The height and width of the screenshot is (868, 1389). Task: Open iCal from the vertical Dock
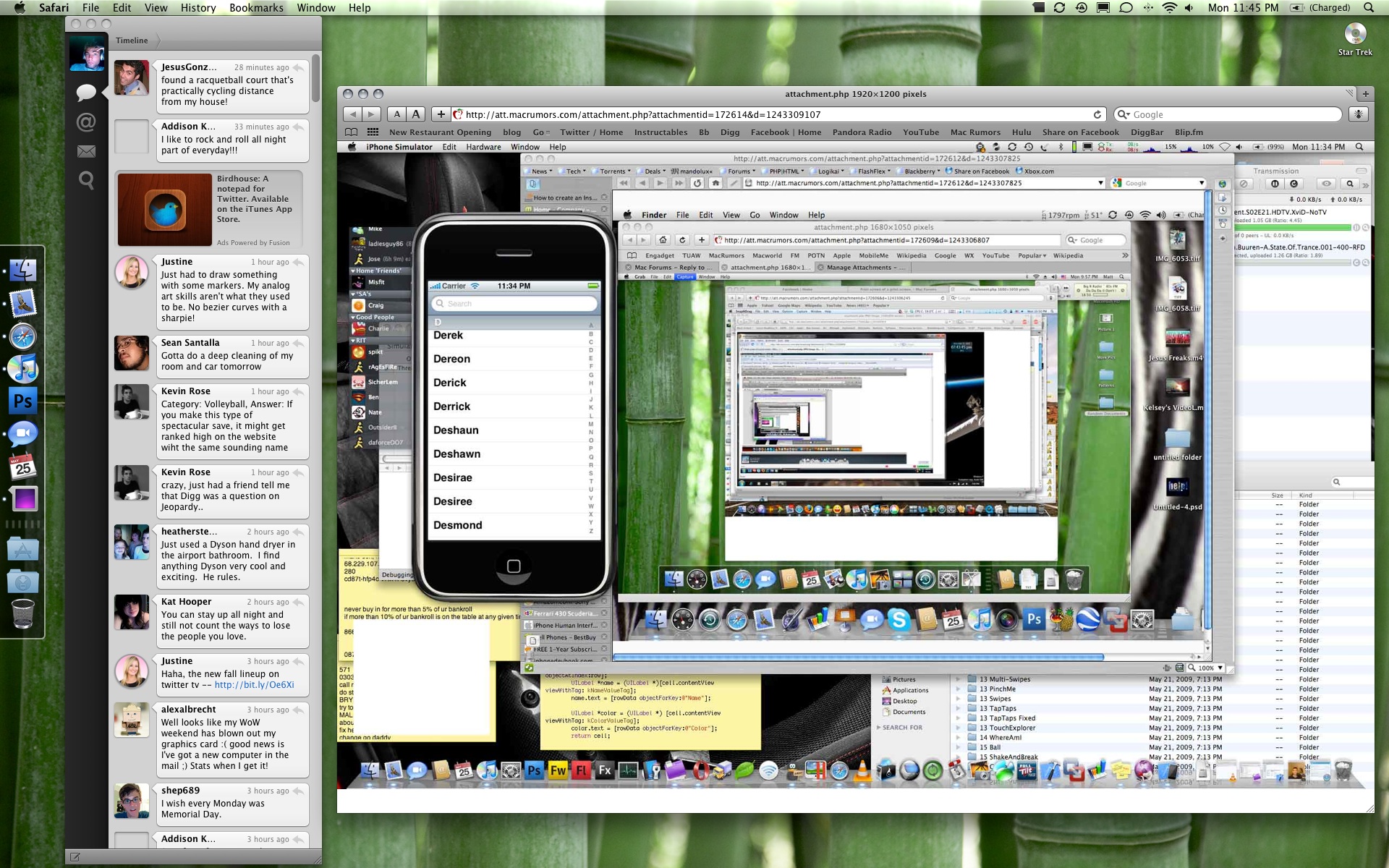pyautogui.click(x=22, y=467)
